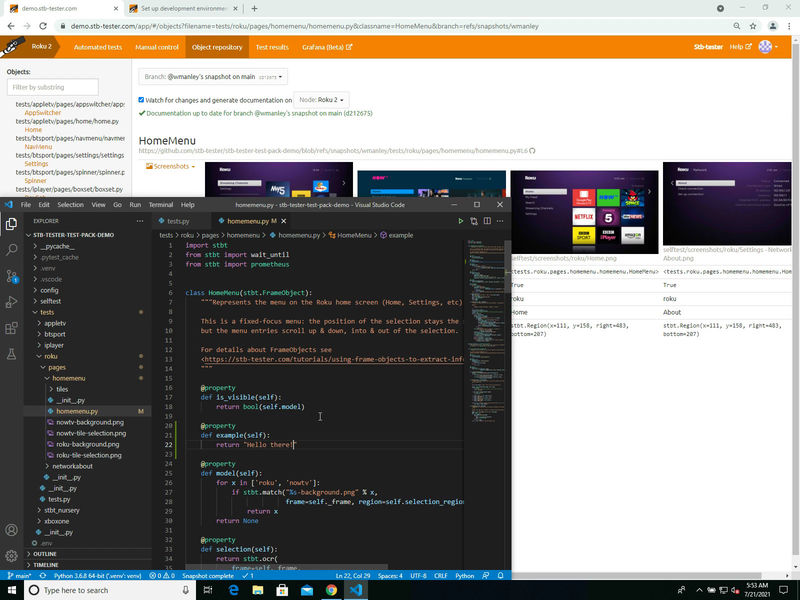
Task: Run Python file with the play icon
Action: click(x=460, y=220)
